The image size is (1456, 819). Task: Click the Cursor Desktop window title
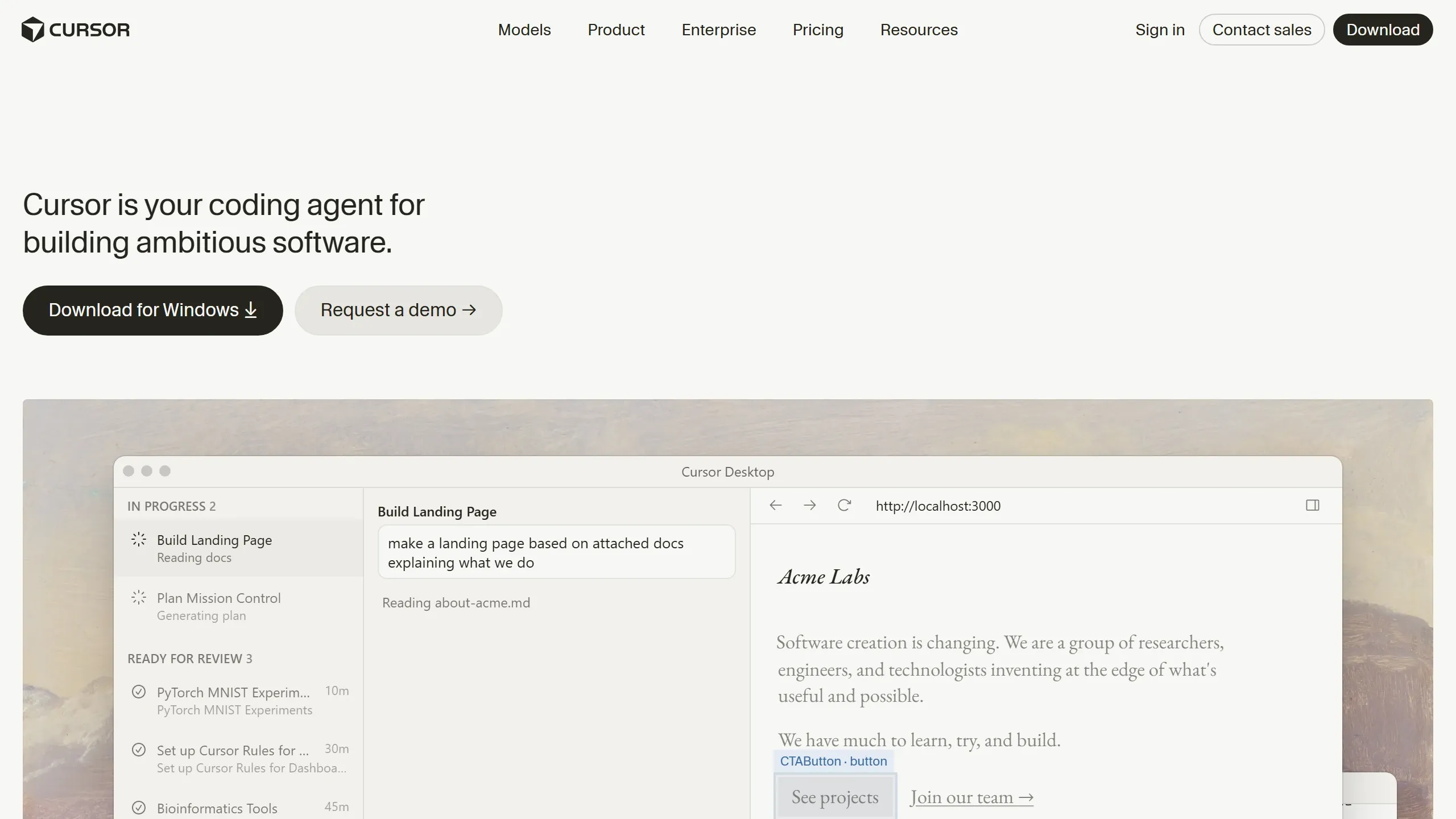pos(727,471)
